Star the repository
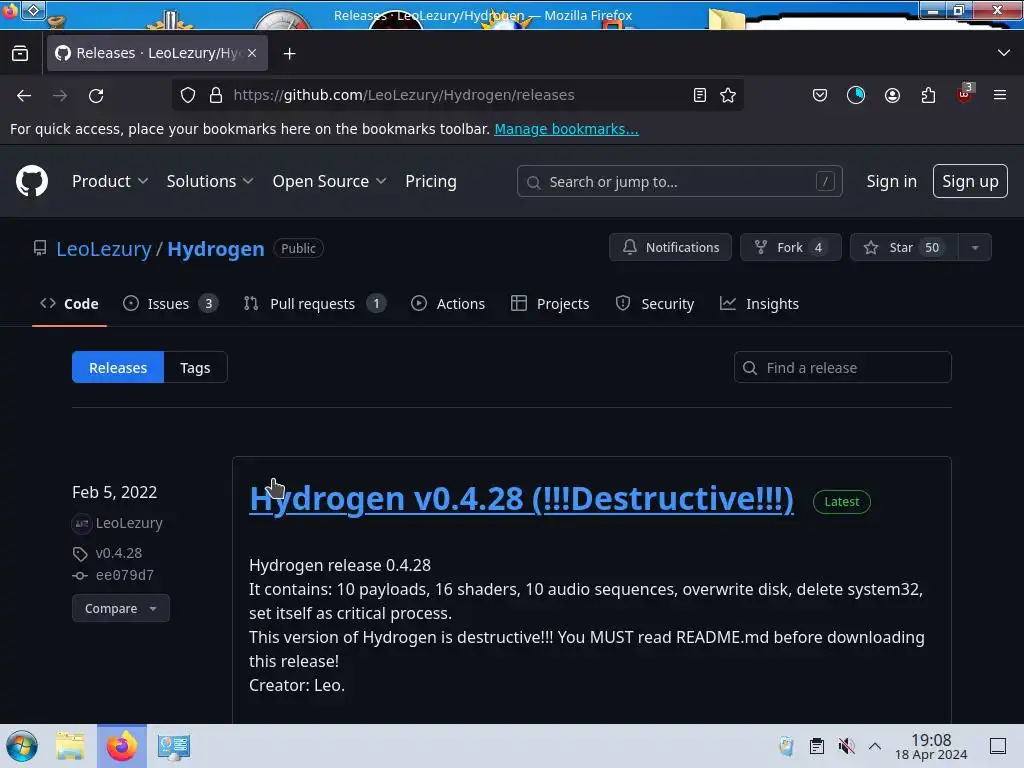1024x768 pixels. (x=904, y=248)
